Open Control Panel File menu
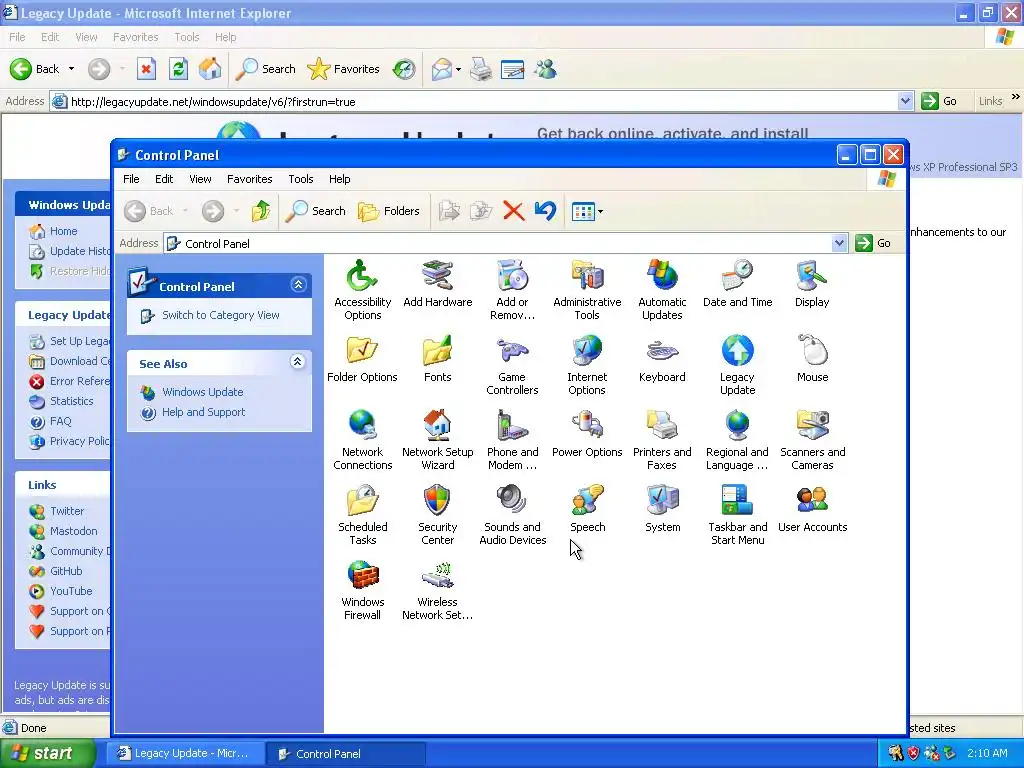 click(131, 179)
